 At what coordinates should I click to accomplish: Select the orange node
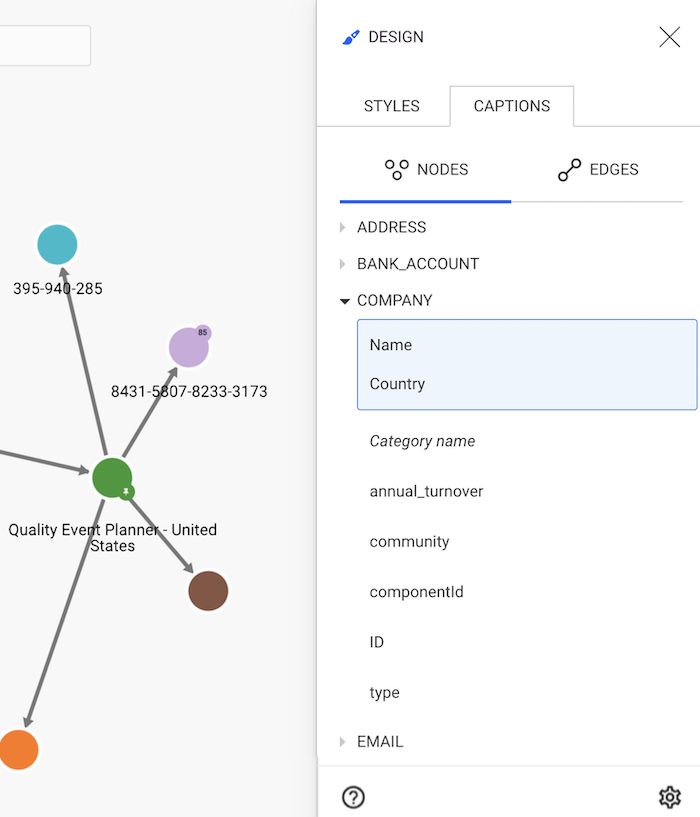tap(17, 750)
